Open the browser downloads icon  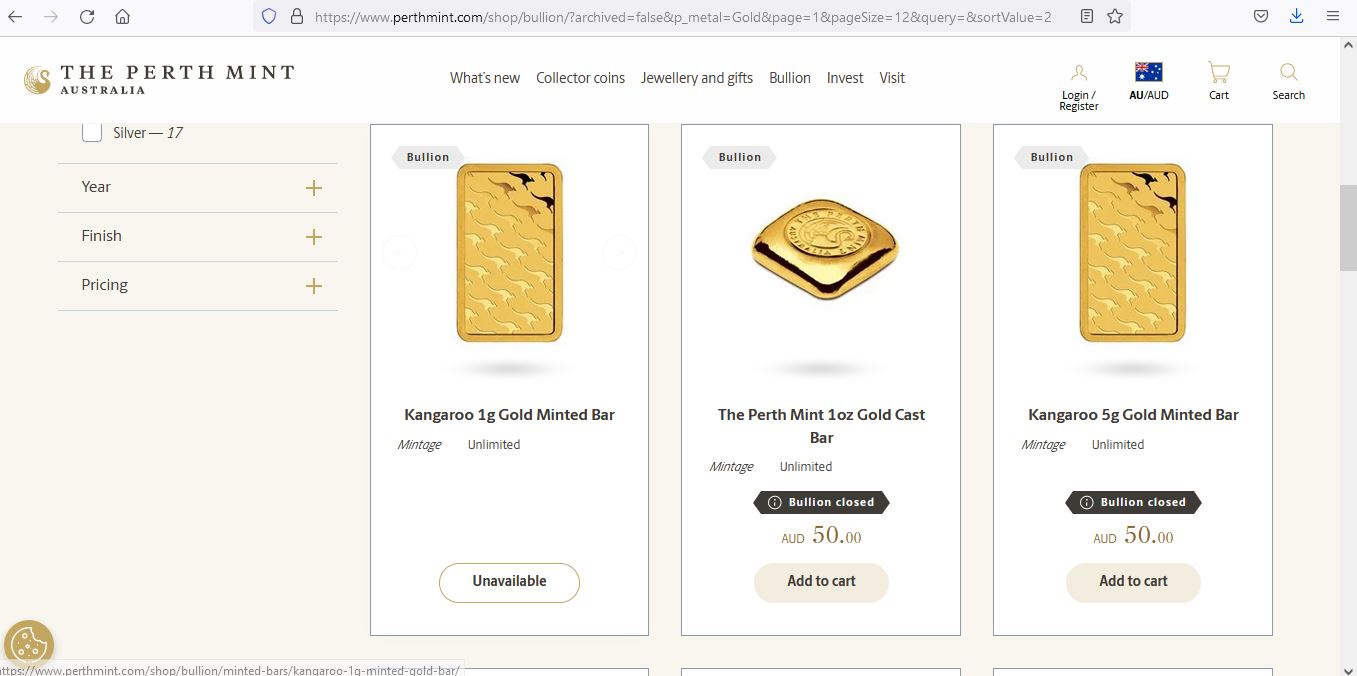(x=1296, y=17)
